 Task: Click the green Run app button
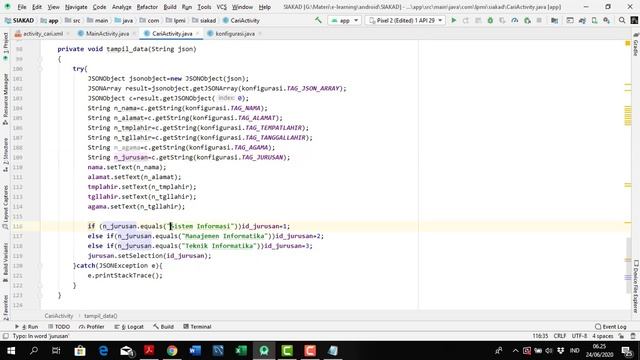(x=453, y=20)
